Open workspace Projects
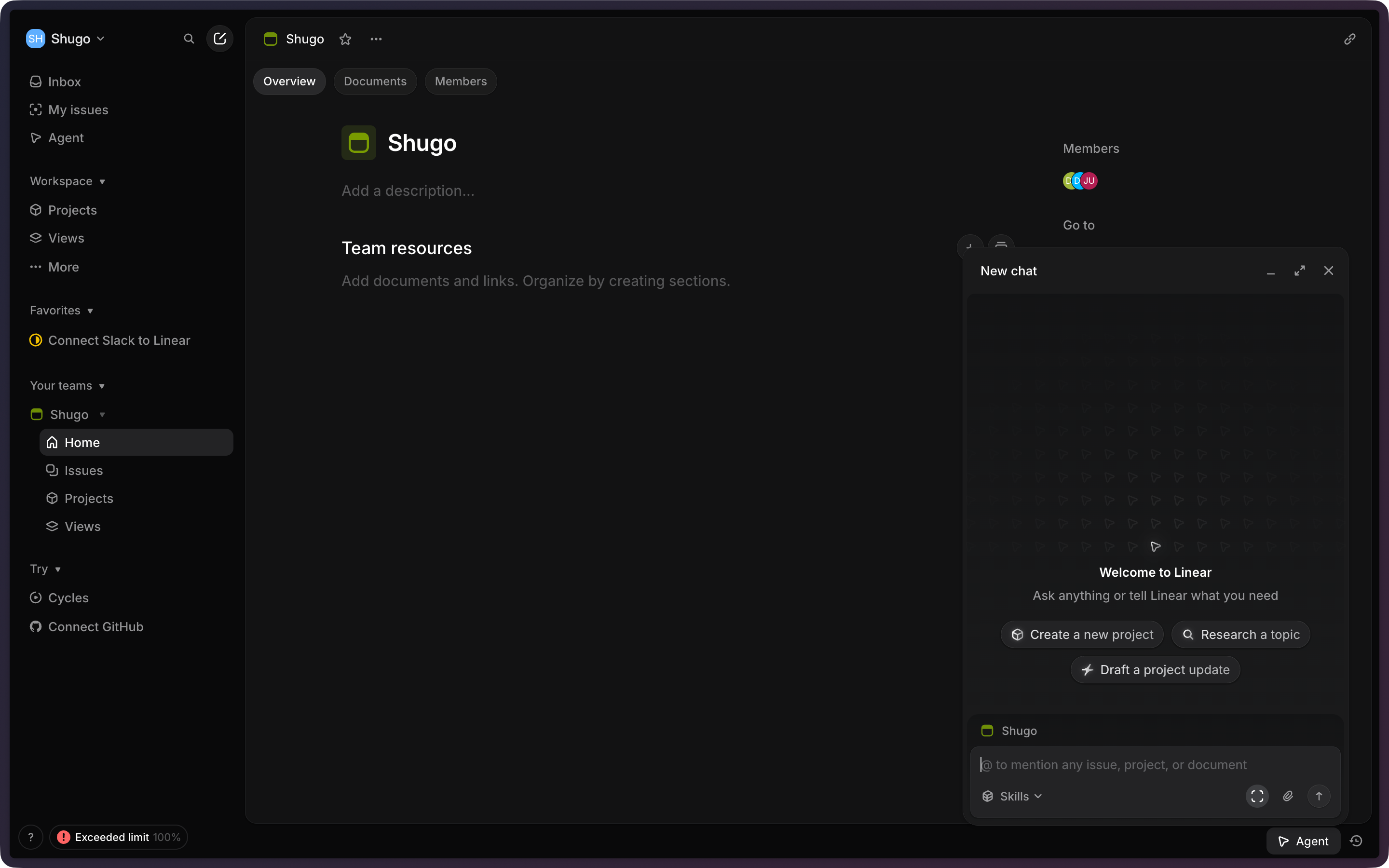The width and height of the screenshot is (1389, 868). (x=131, y=210)
